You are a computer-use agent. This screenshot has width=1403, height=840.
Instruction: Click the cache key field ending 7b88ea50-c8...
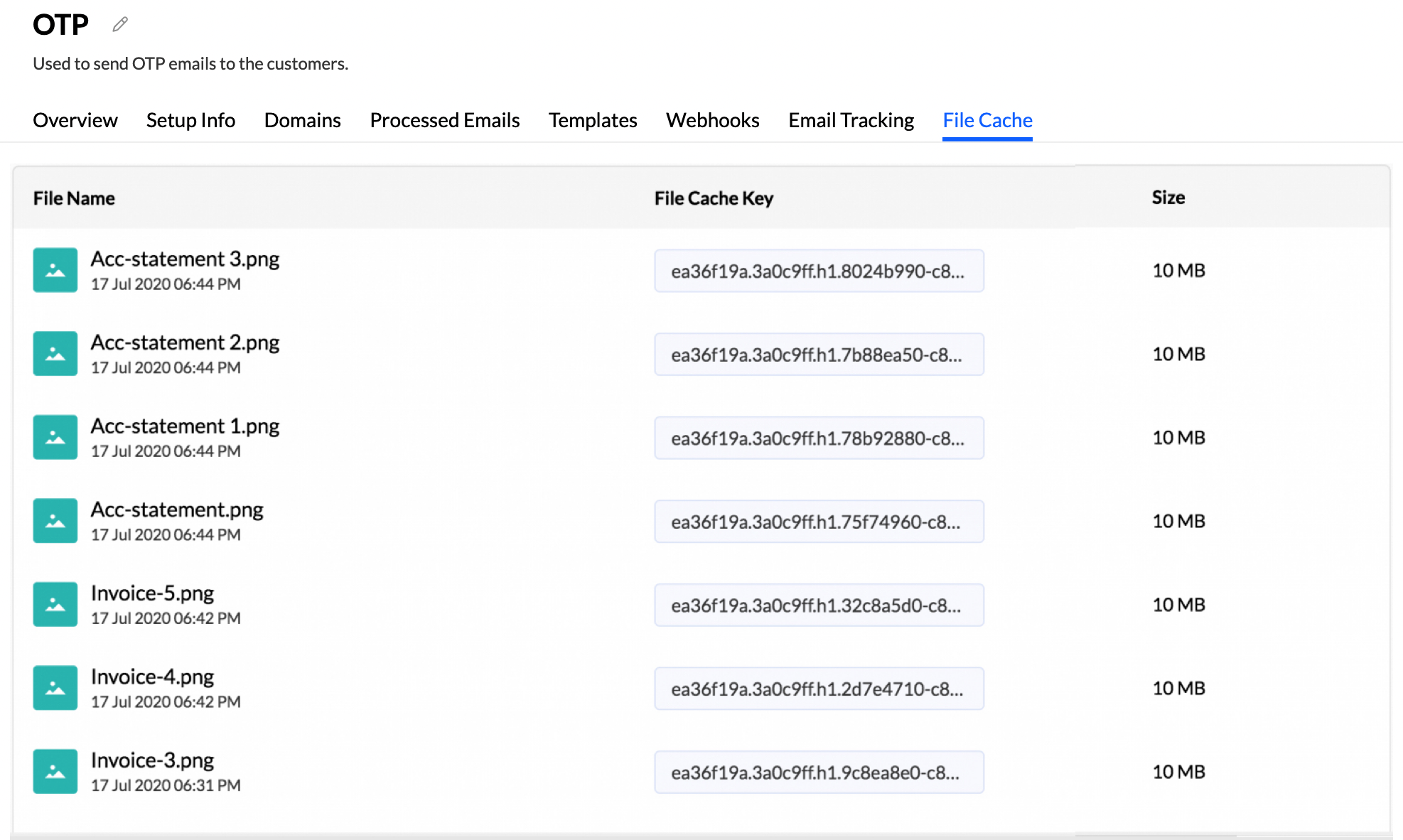tap(819, 354)
